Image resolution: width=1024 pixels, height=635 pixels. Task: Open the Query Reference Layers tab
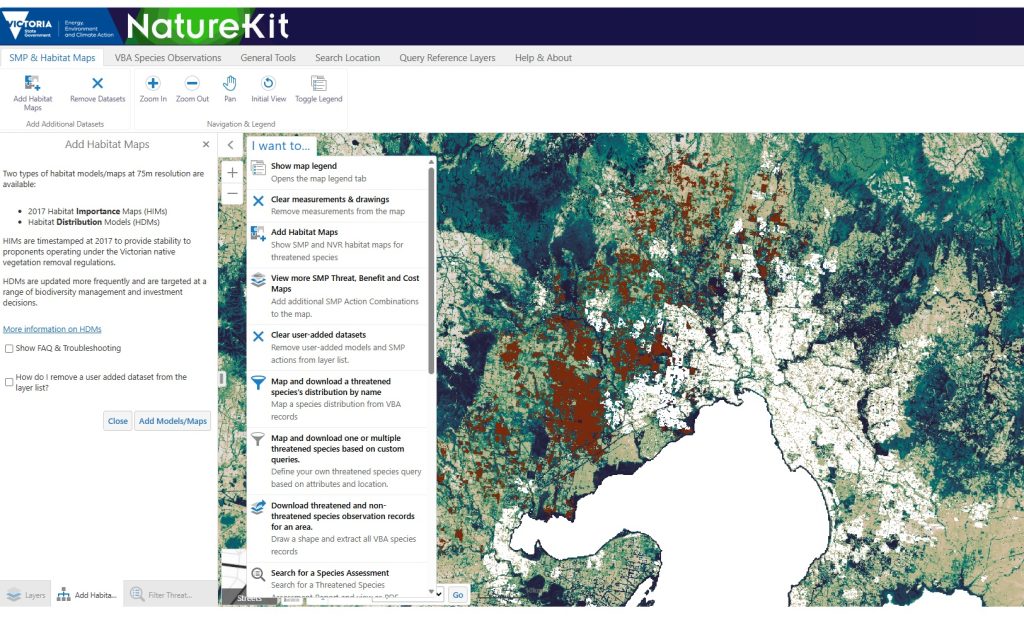point(447,58)
